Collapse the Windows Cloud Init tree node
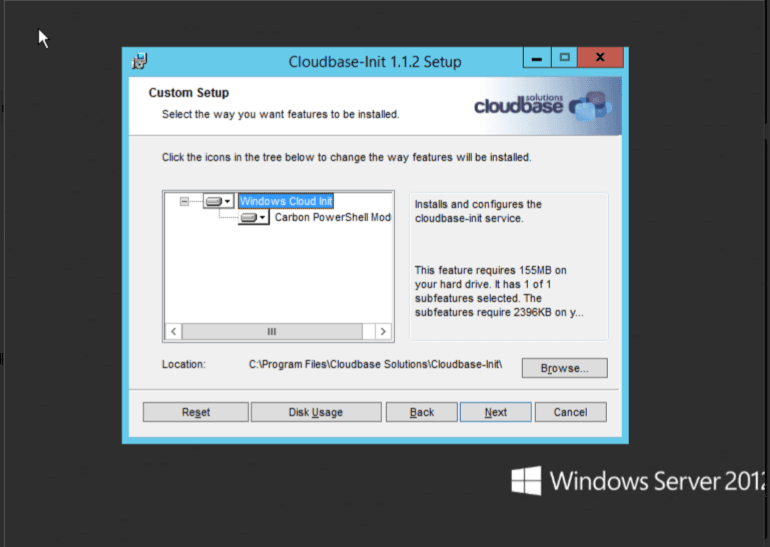This screenshot has width=770, height=547. 184,201
